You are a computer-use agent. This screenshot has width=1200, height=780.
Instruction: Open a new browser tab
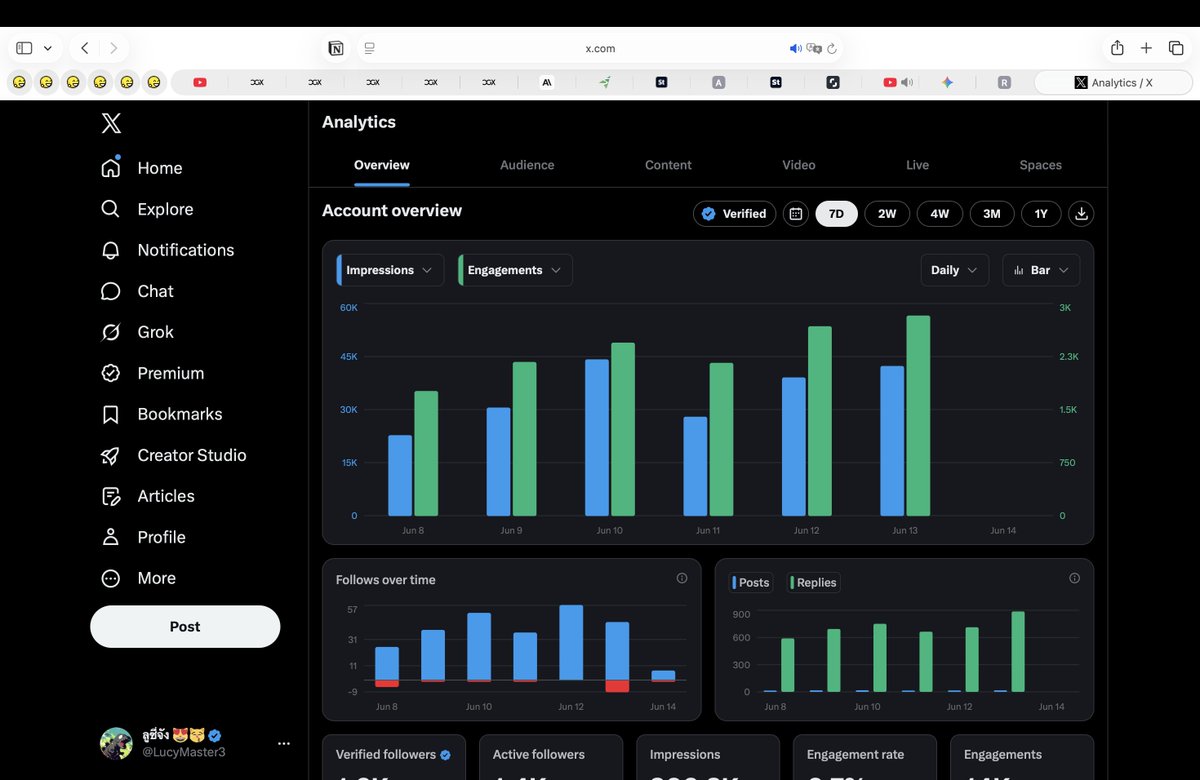tap(1146, 48)
